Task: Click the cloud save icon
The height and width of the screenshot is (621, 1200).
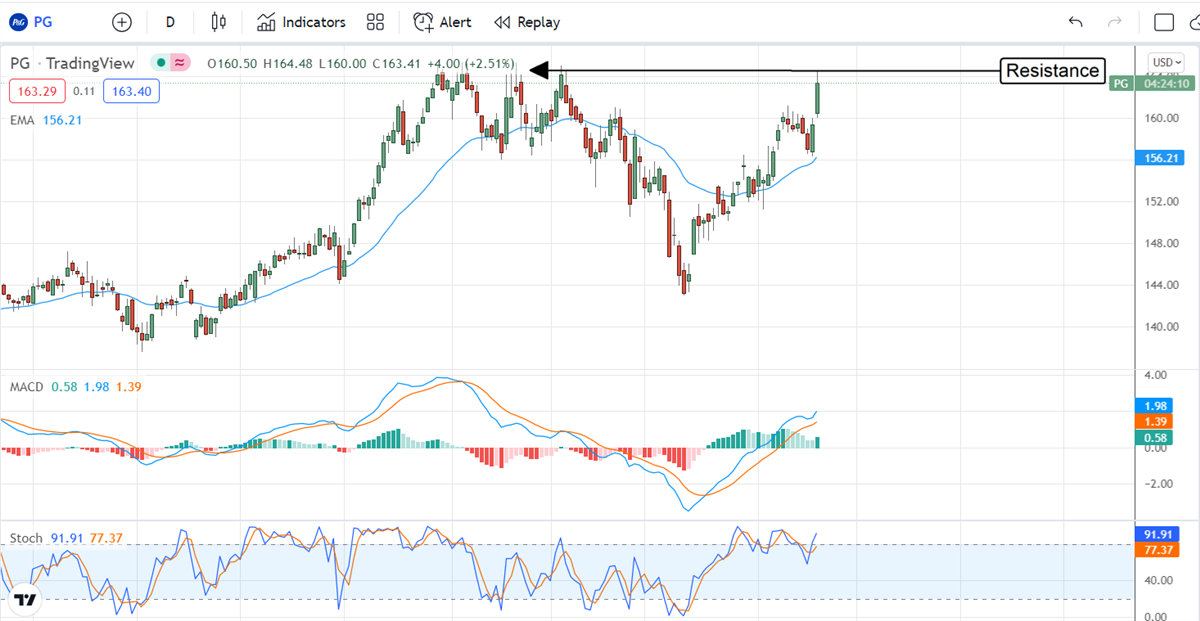Action: [1193, 22]
